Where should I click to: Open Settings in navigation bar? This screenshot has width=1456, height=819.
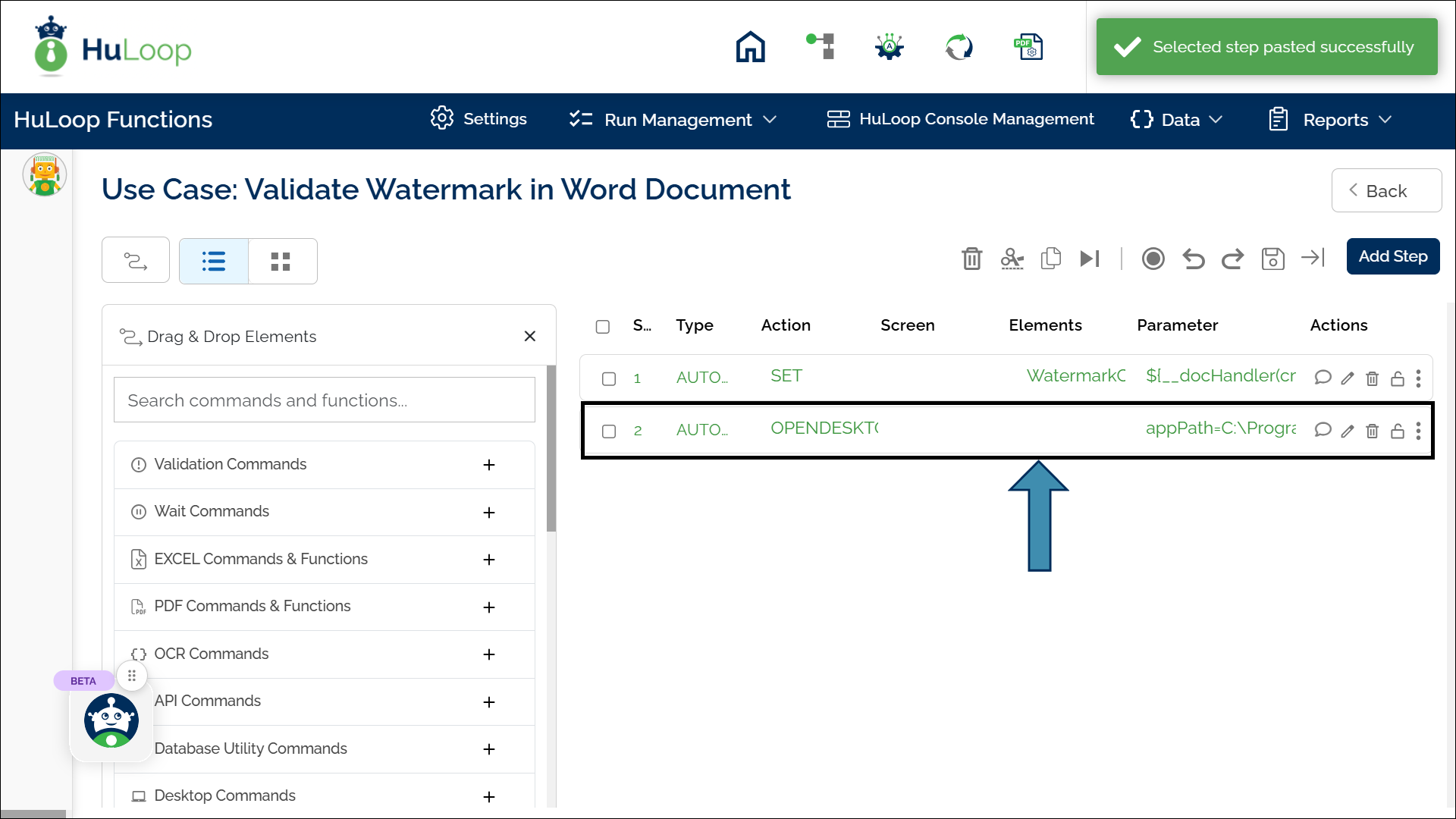point(479,119)
